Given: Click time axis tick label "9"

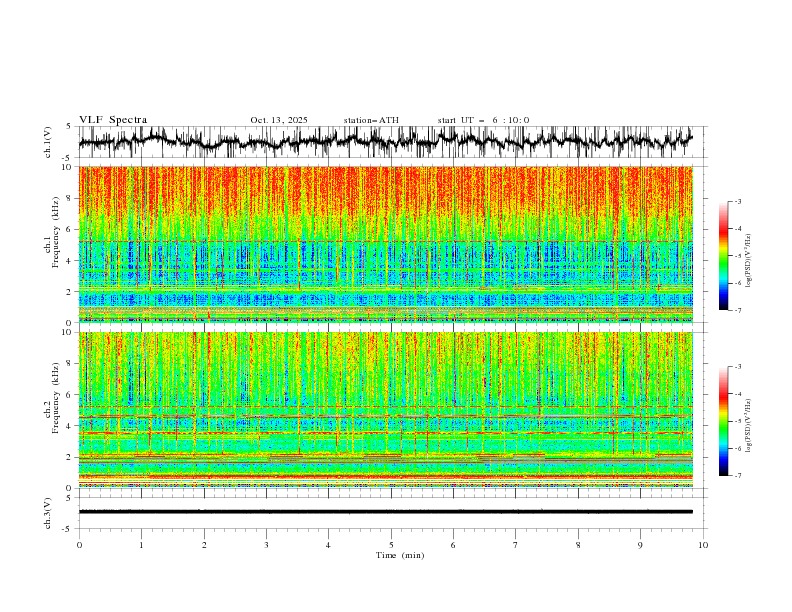Looking at the screenshot, I should tap(640, 545).
